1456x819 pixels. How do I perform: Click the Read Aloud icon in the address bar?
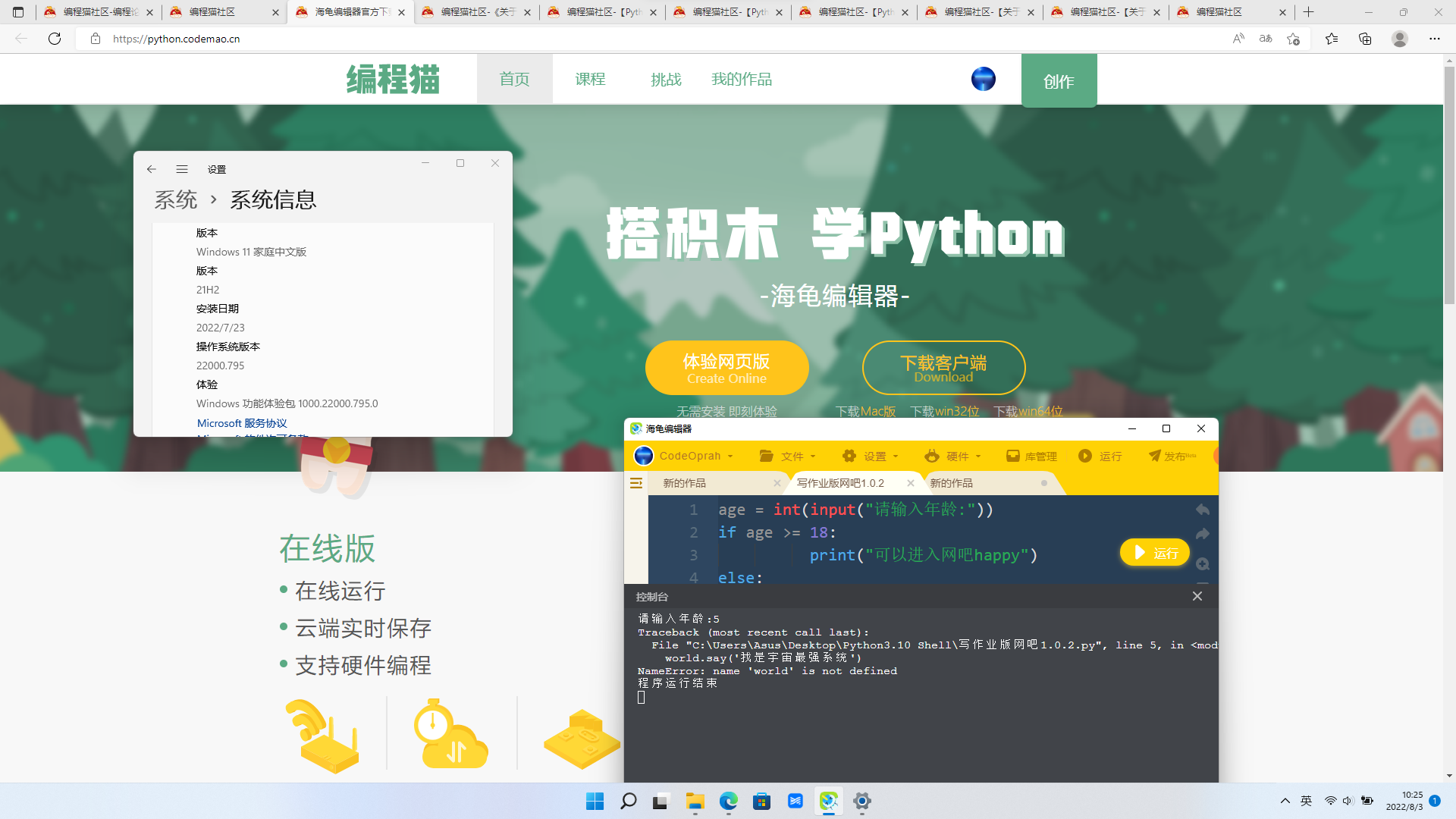(1238, 39)
